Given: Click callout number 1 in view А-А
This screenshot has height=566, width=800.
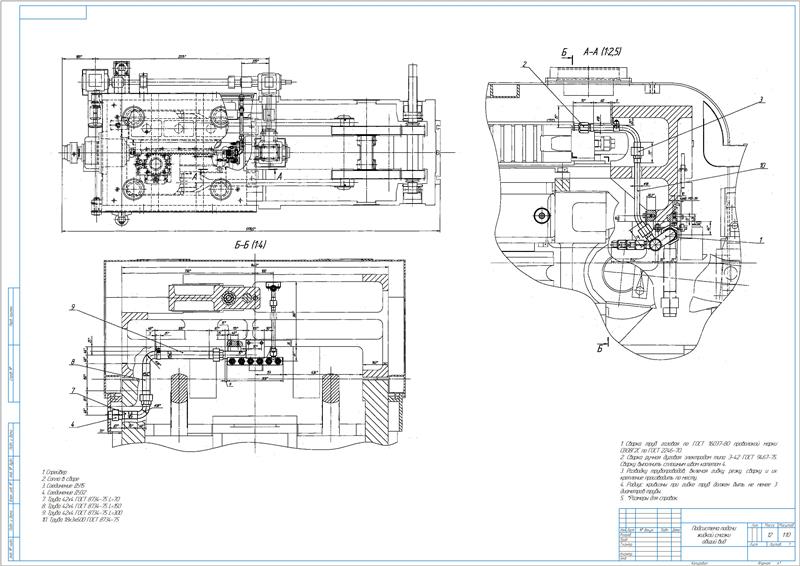Looking at the screenshot, I should (x=761, y=239).
